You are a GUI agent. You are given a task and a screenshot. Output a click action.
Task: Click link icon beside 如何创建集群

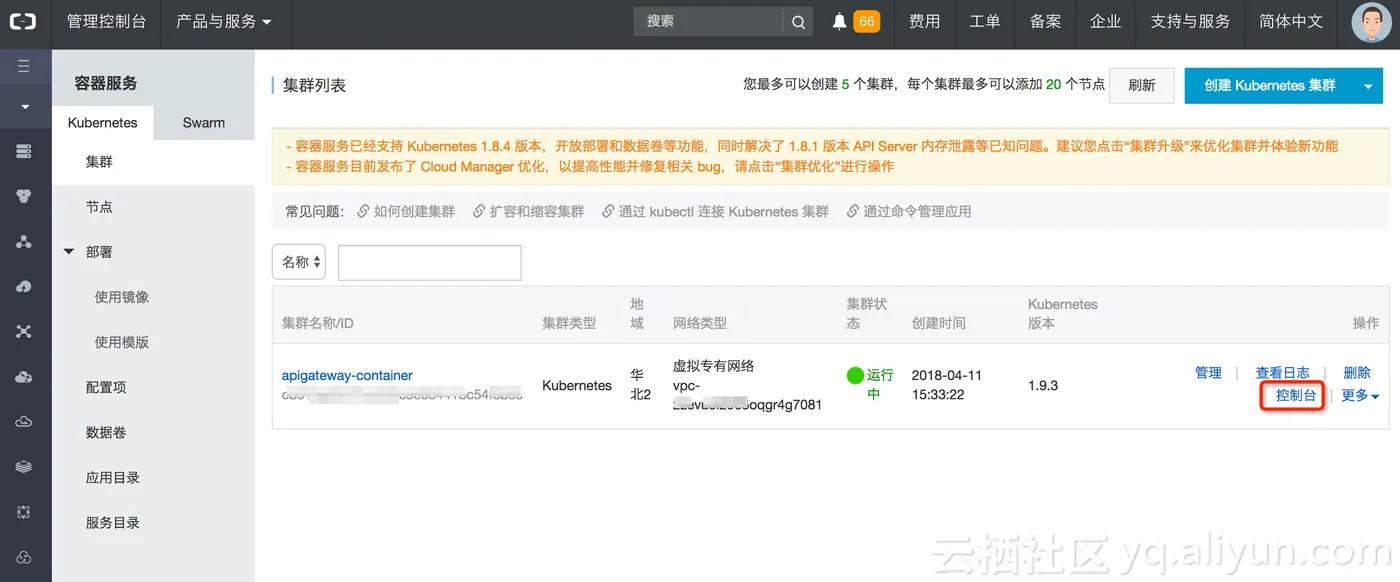(364, 212)
